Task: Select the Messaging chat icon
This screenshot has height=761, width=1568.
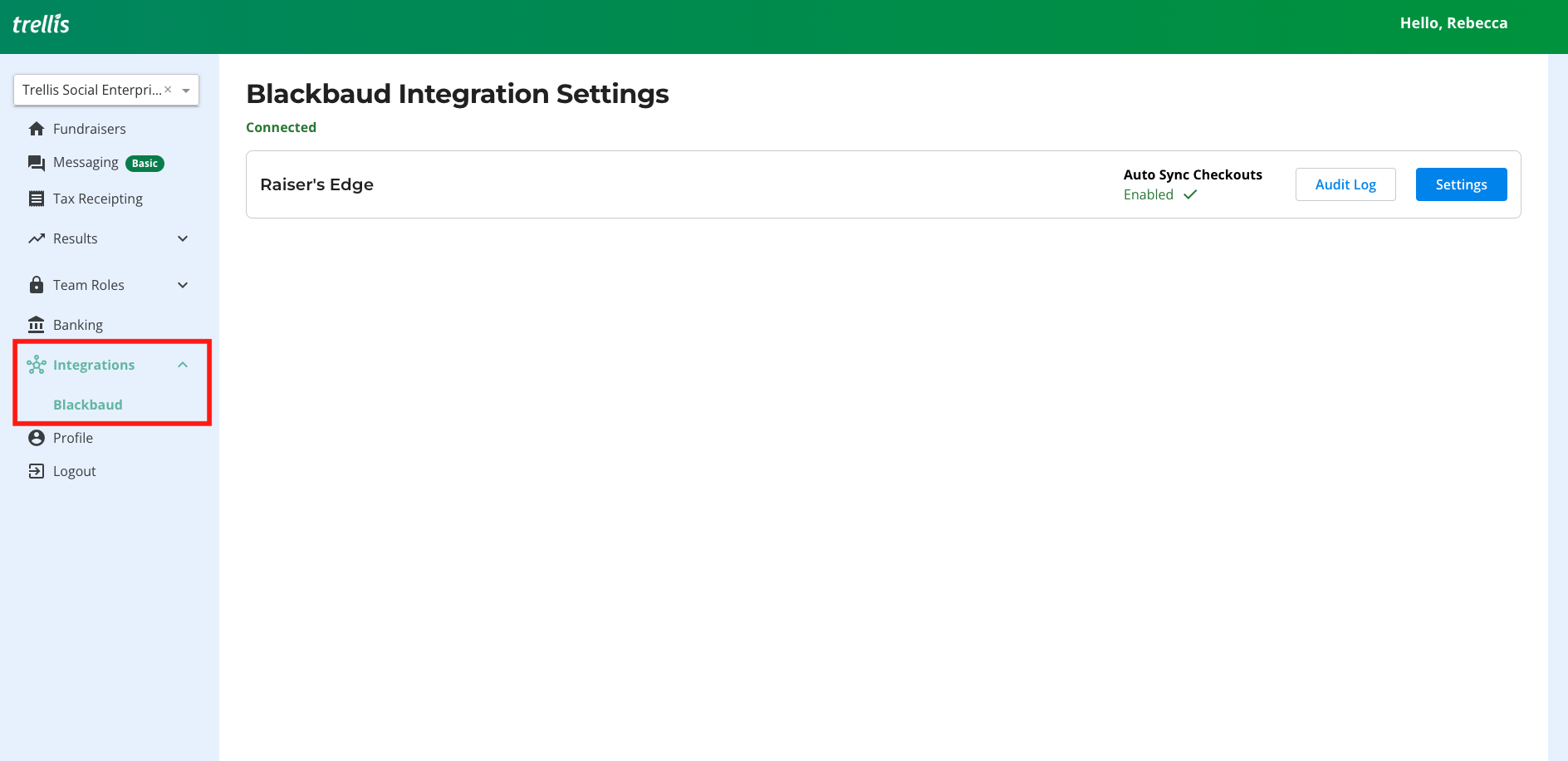Action: (x=37, y=162)
